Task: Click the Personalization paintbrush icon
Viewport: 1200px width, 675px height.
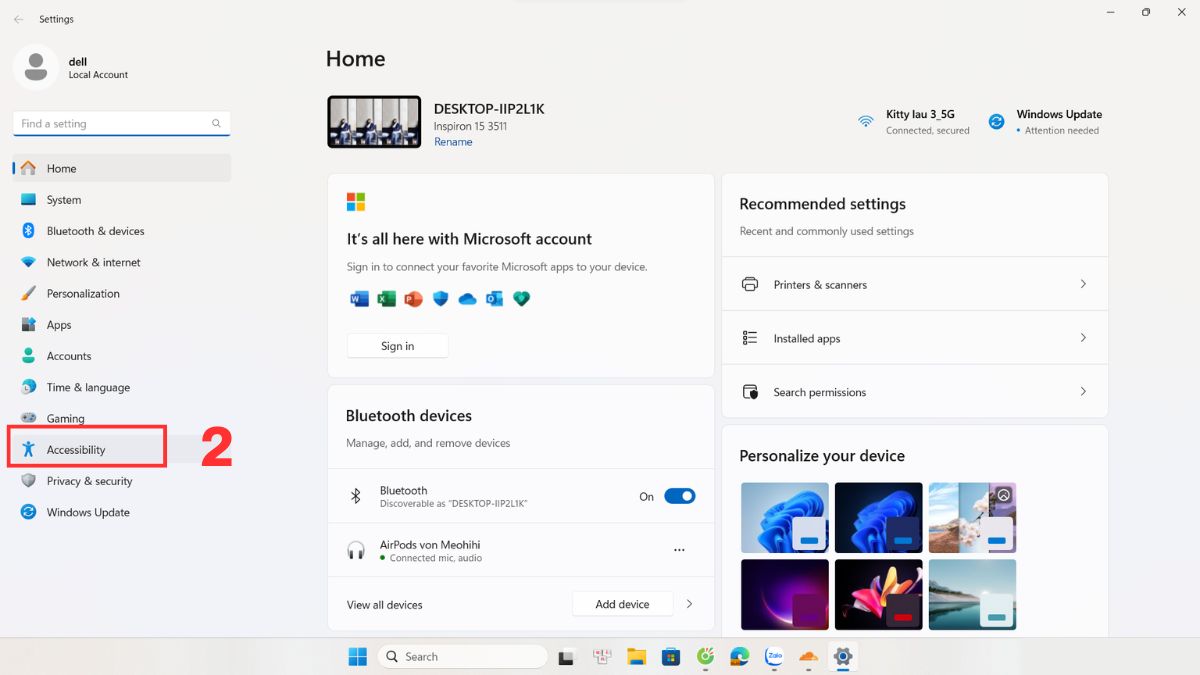Action: point(28,294)
